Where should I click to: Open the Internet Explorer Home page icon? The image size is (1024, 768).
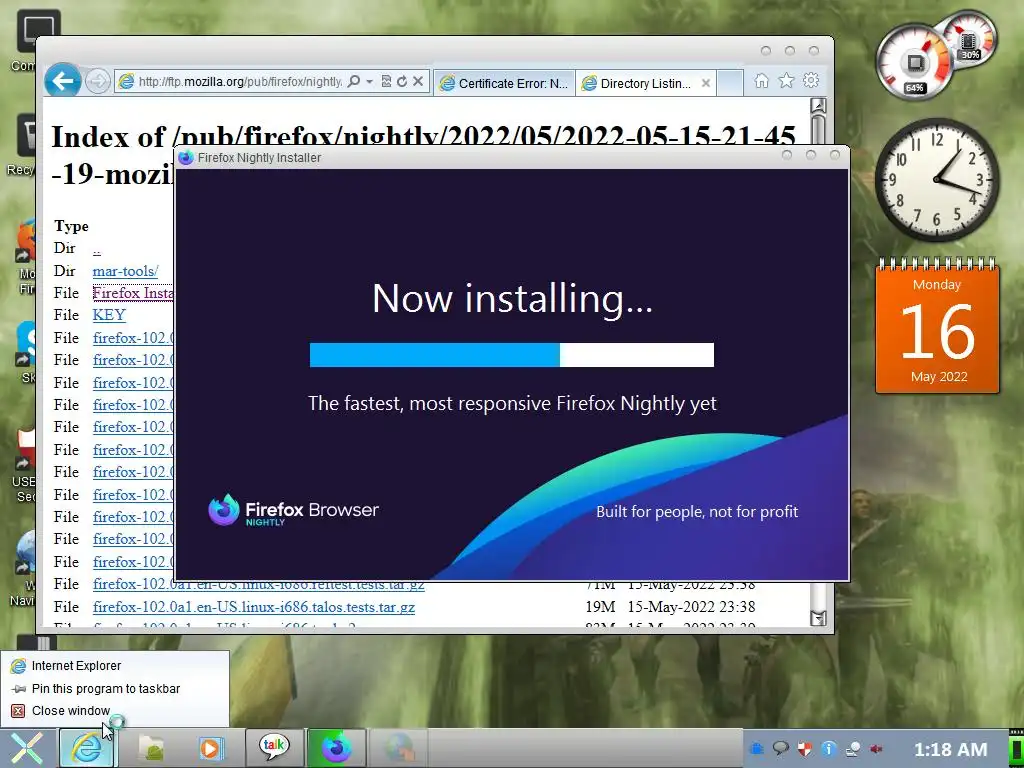[761, 80]
